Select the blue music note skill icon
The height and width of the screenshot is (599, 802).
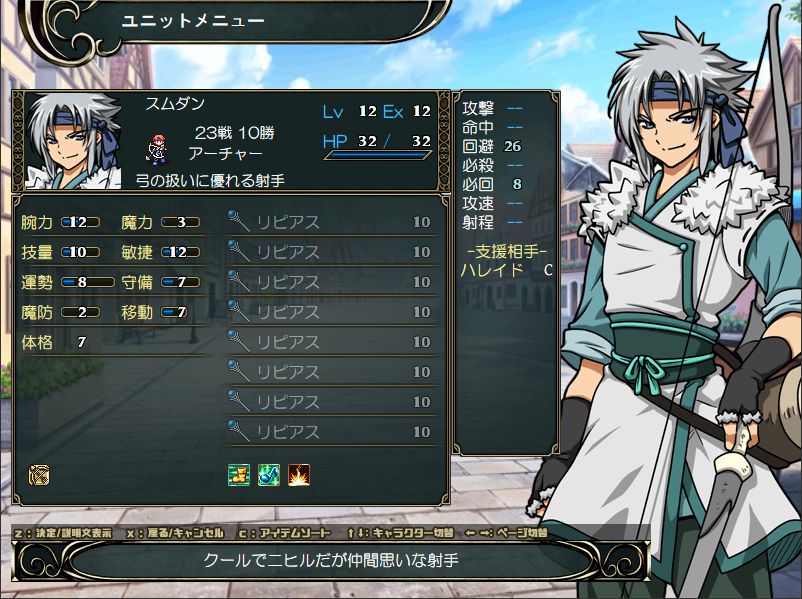coord(269,475)
